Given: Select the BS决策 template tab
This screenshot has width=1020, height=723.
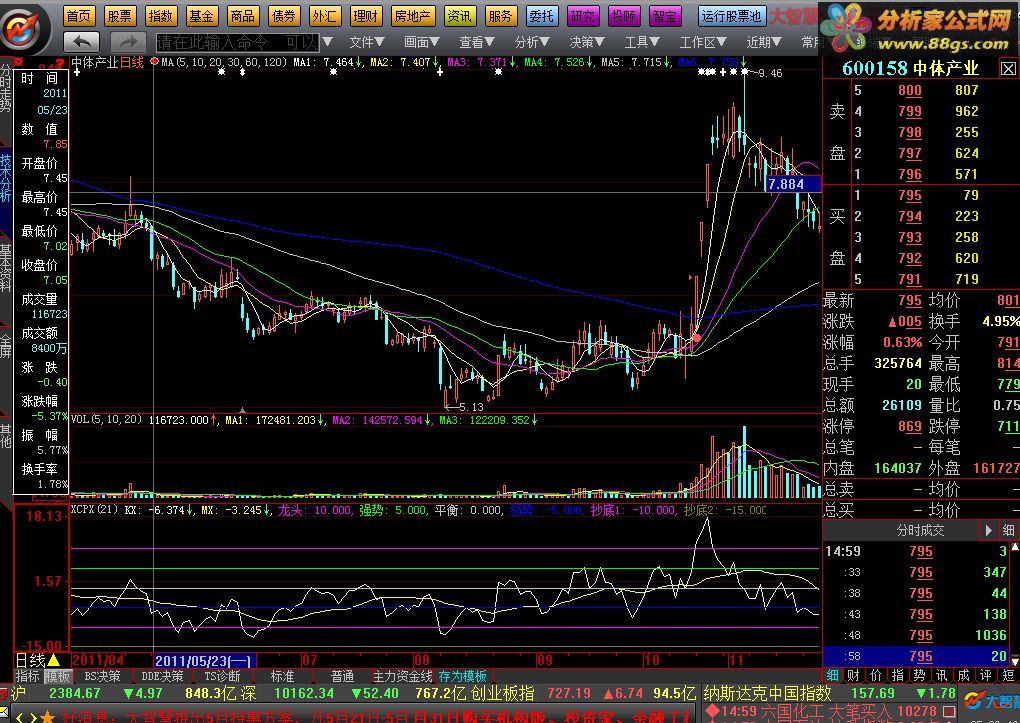Looking at the screenshot, I should click(102, 677).
